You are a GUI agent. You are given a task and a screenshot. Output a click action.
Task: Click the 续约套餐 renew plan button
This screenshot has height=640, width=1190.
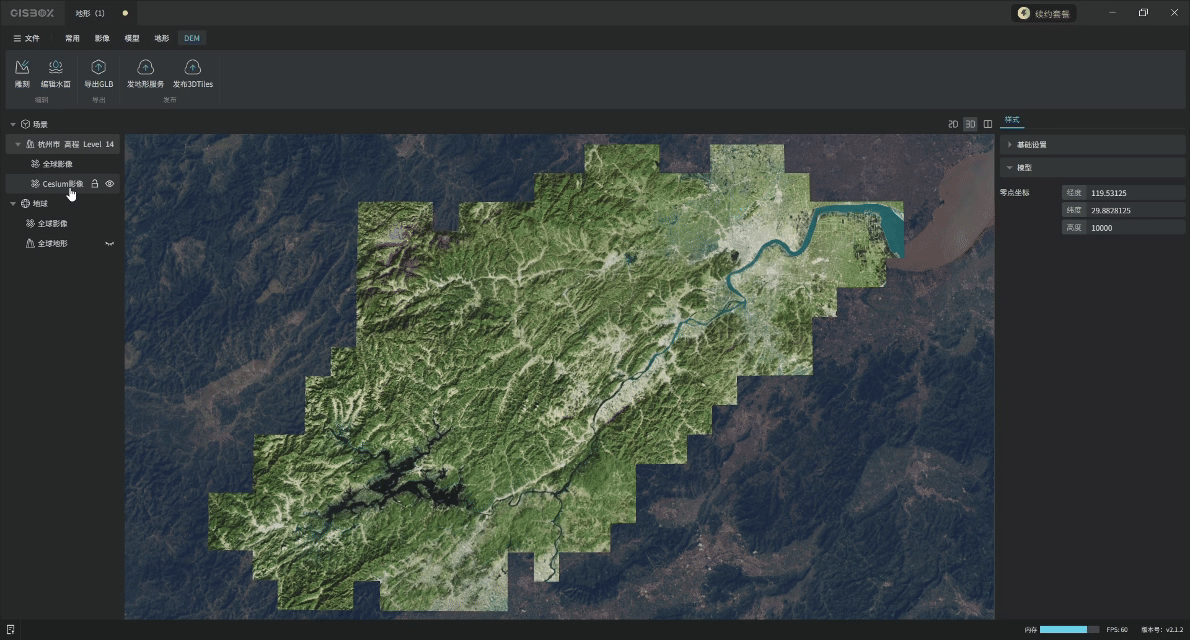(1044, 14)
